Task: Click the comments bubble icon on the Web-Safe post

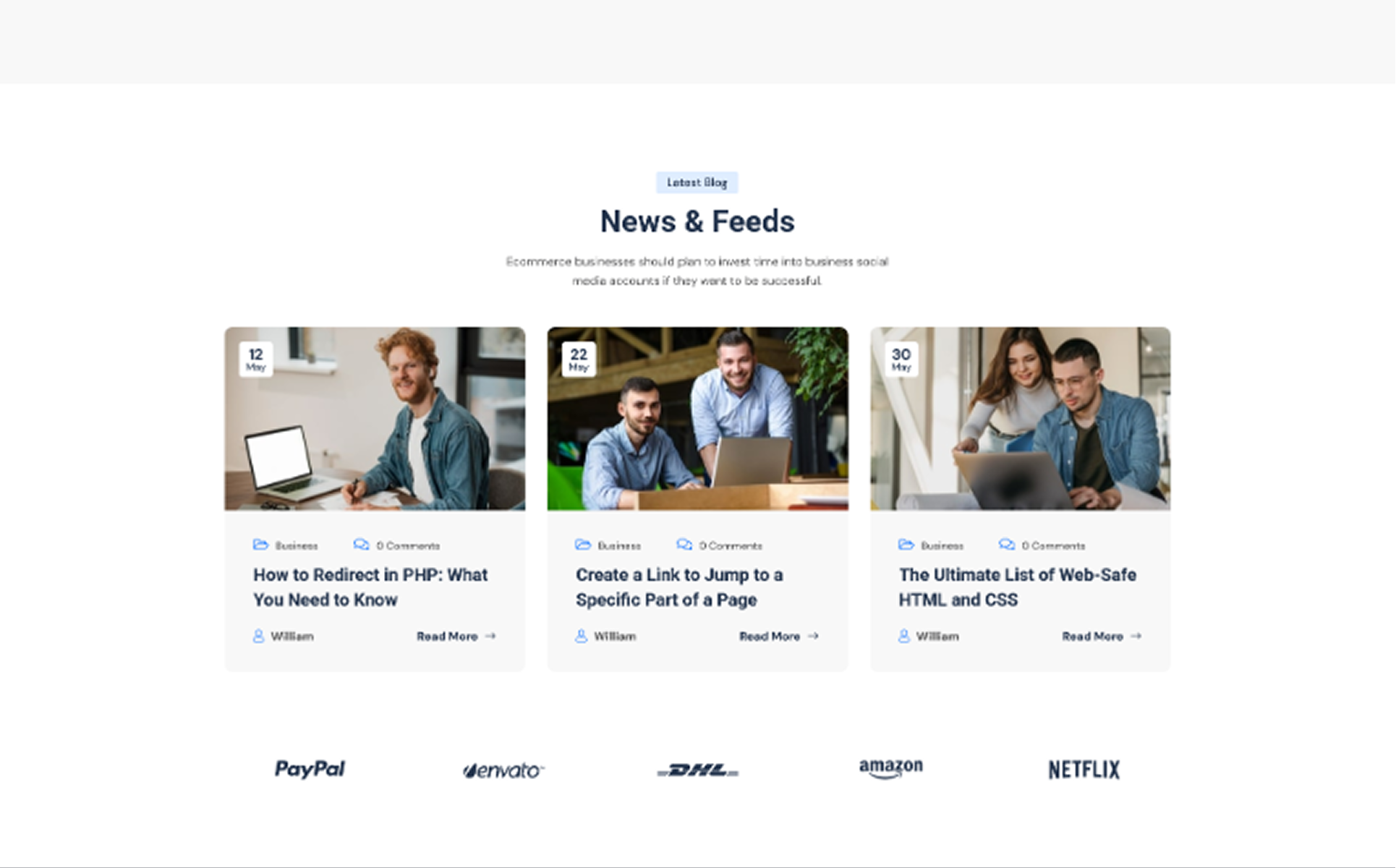Action: click(1007, 545)
